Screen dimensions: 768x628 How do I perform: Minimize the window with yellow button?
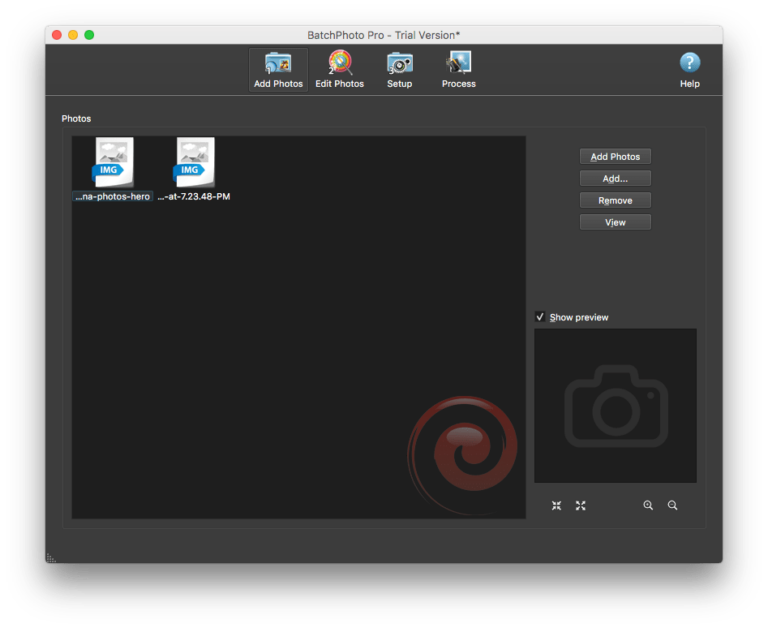coord(73,35)
